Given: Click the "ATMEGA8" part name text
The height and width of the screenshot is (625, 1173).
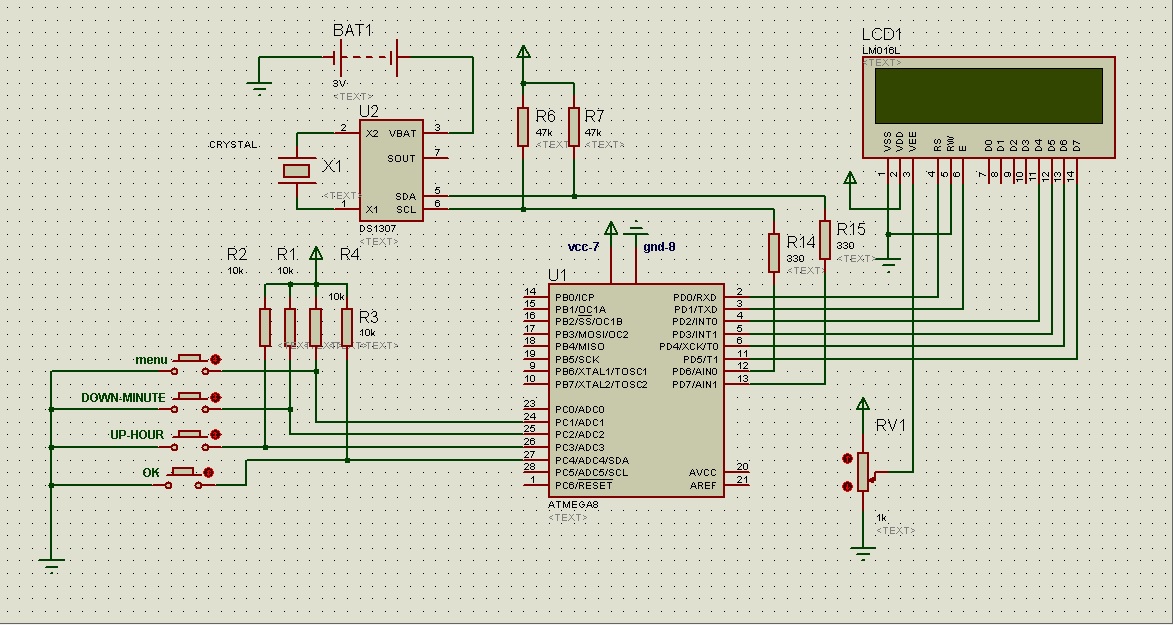Looking at the screenshot, I should pyautogui.click(x=573, y=504).
